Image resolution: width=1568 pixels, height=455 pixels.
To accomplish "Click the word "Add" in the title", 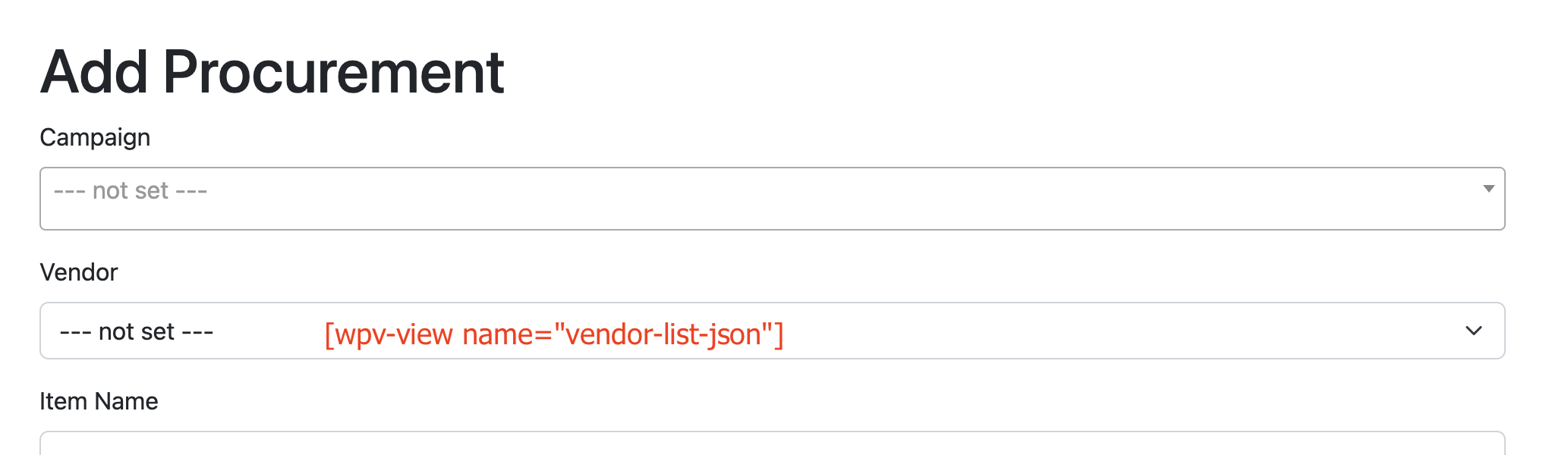I will pos(94,72).
